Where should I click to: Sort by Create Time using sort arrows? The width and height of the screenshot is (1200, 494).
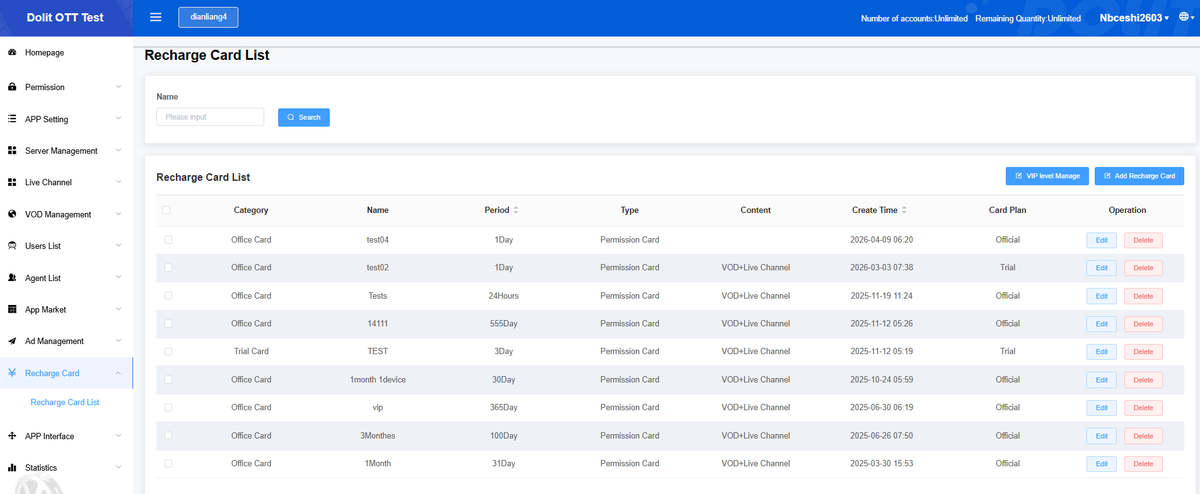pos(904,210)
